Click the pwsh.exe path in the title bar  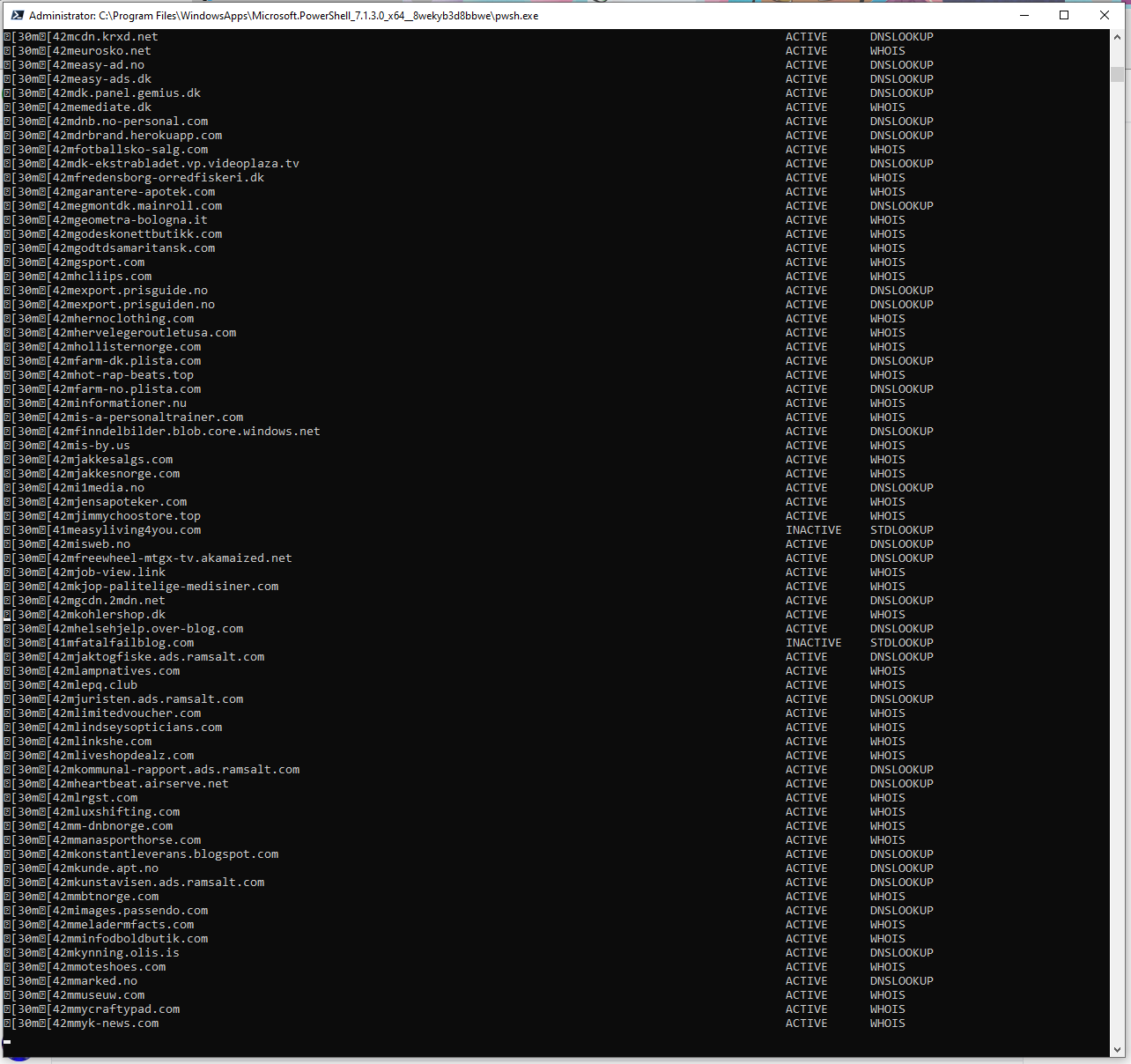pyautogui.click(x=282, y=15)
